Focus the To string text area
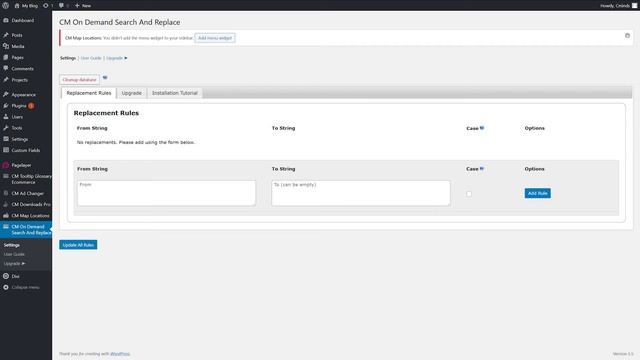 point(361,193)
